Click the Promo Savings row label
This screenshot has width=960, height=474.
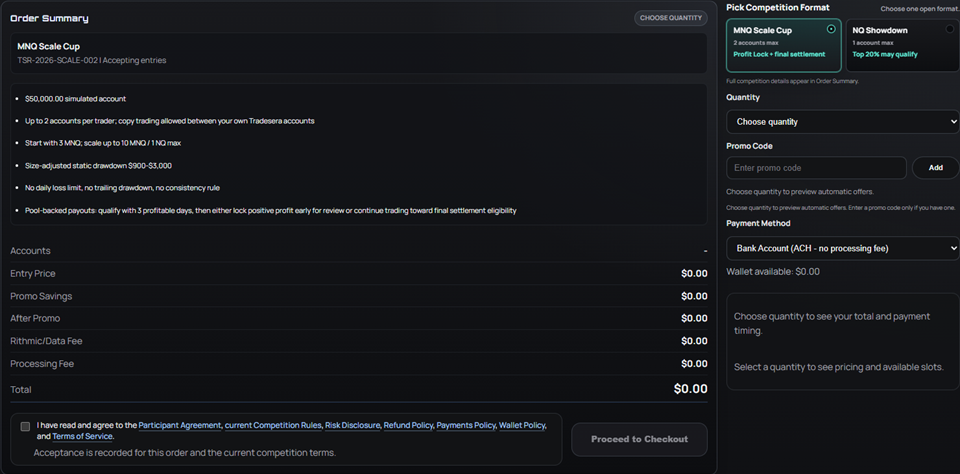[41, 296]
